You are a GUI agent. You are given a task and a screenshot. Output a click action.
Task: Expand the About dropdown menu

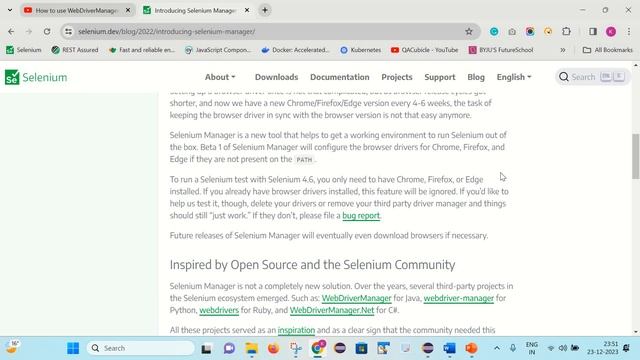(220, 77)
